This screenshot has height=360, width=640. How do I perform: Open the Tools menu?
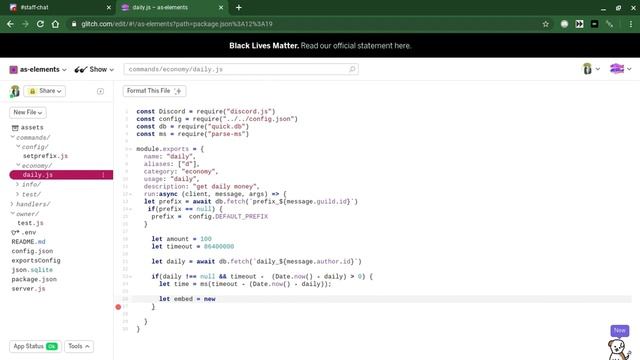(x=79, y=347)
